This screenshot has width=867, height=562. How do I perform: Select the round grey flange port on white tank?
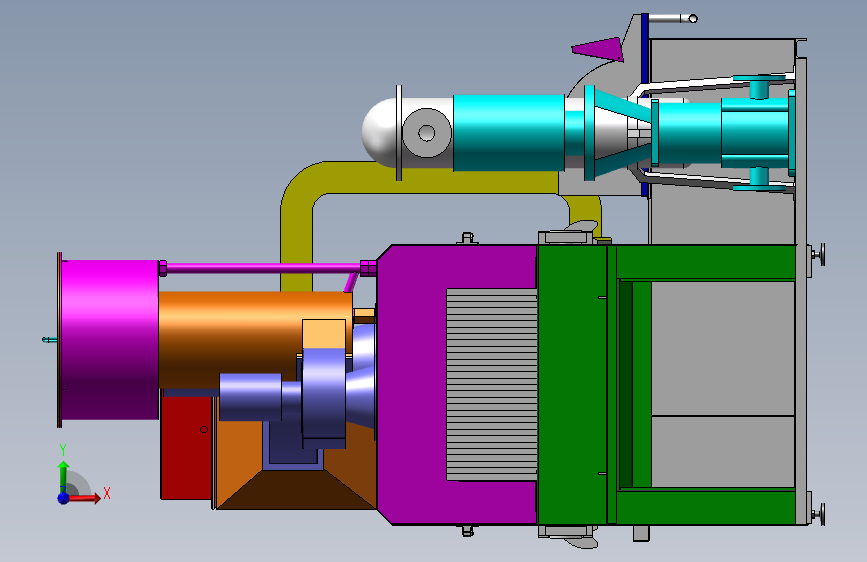427,133
